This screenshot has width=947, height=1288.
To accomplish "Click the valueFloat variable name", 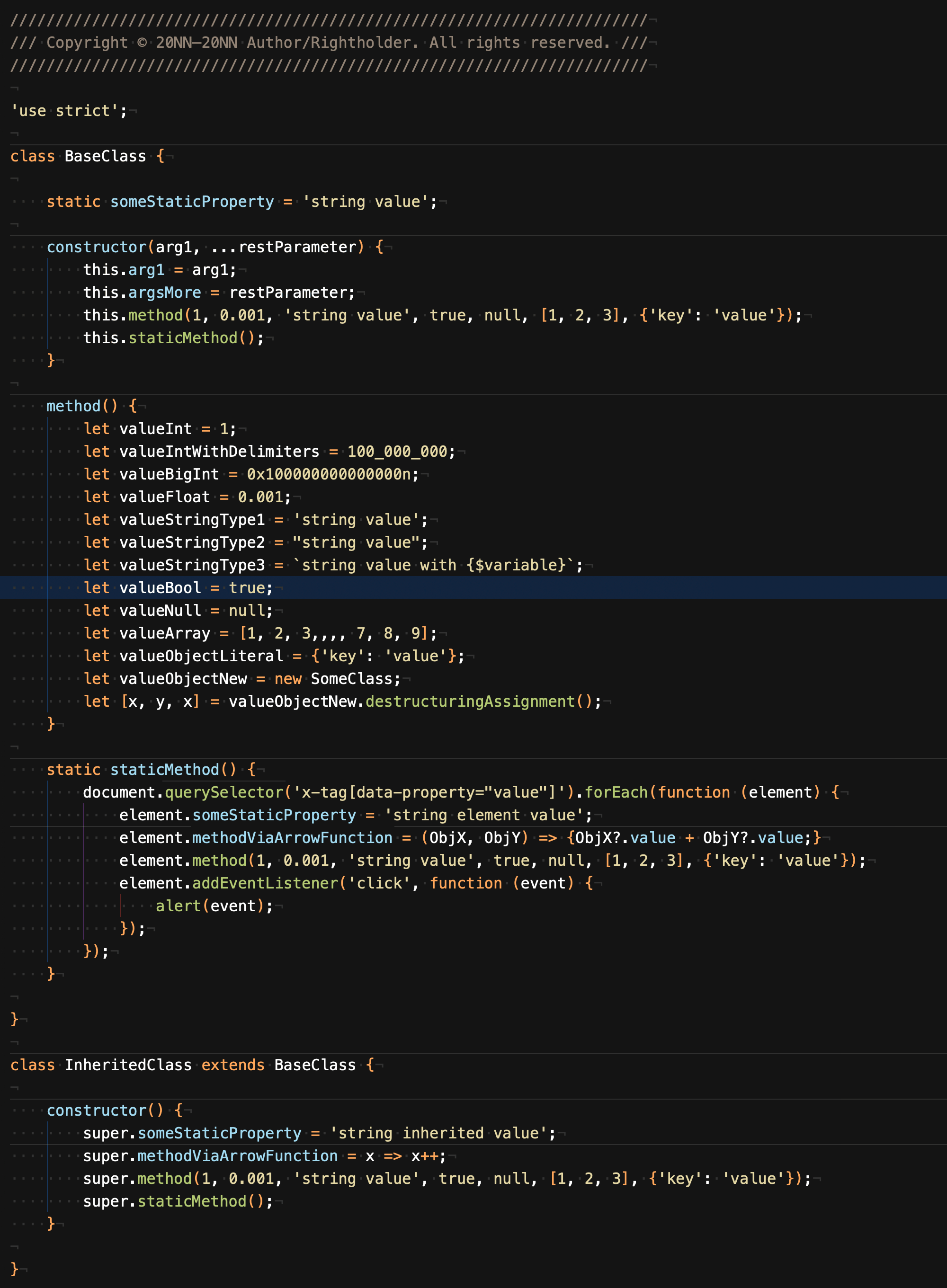I will [x=164, y=497].
